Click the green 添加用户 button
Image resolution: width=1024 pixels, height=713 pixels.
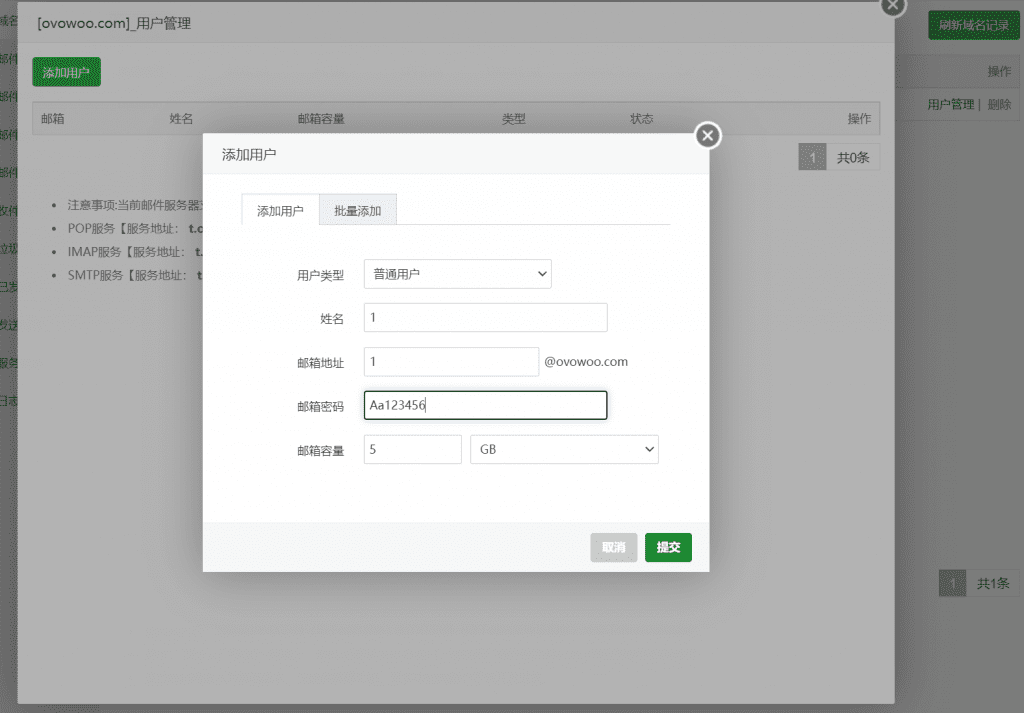pos(66,72)
